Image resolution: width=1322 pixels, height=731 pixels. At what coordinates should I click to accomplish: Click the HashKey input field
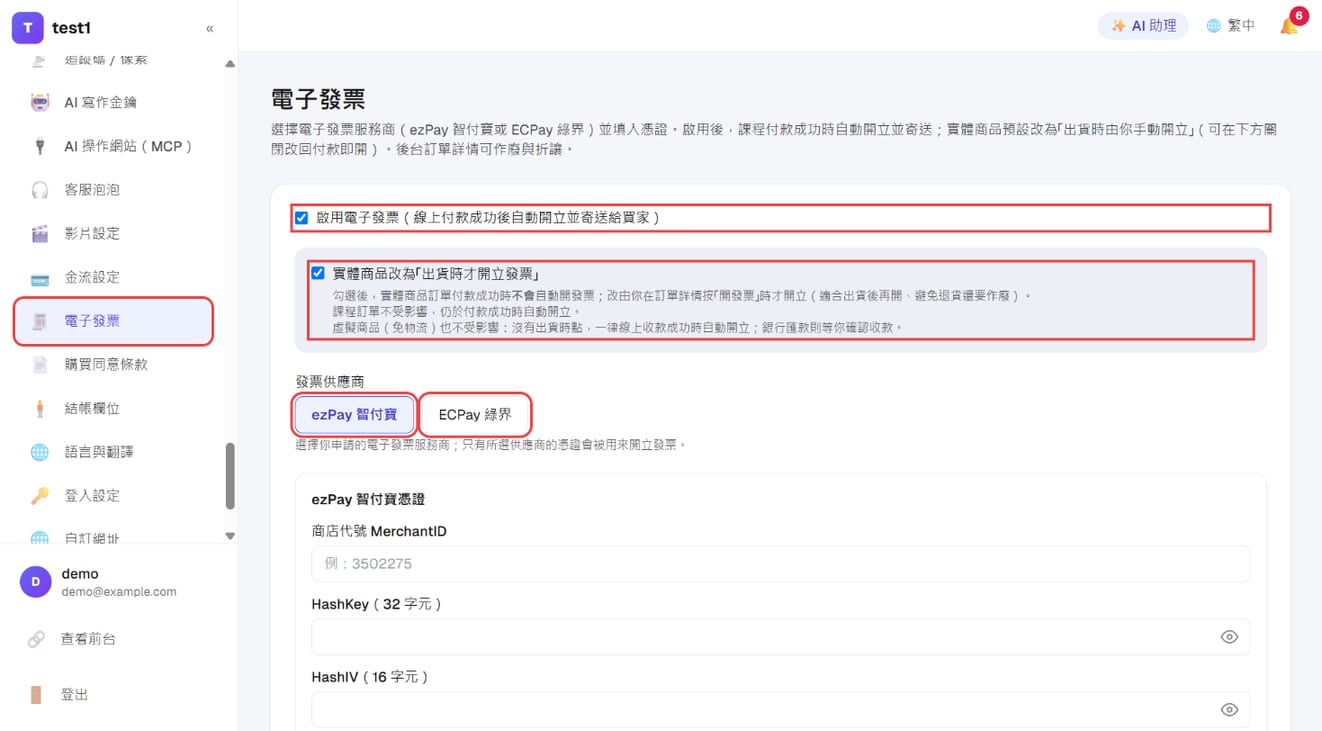click(x=780, y=637)
